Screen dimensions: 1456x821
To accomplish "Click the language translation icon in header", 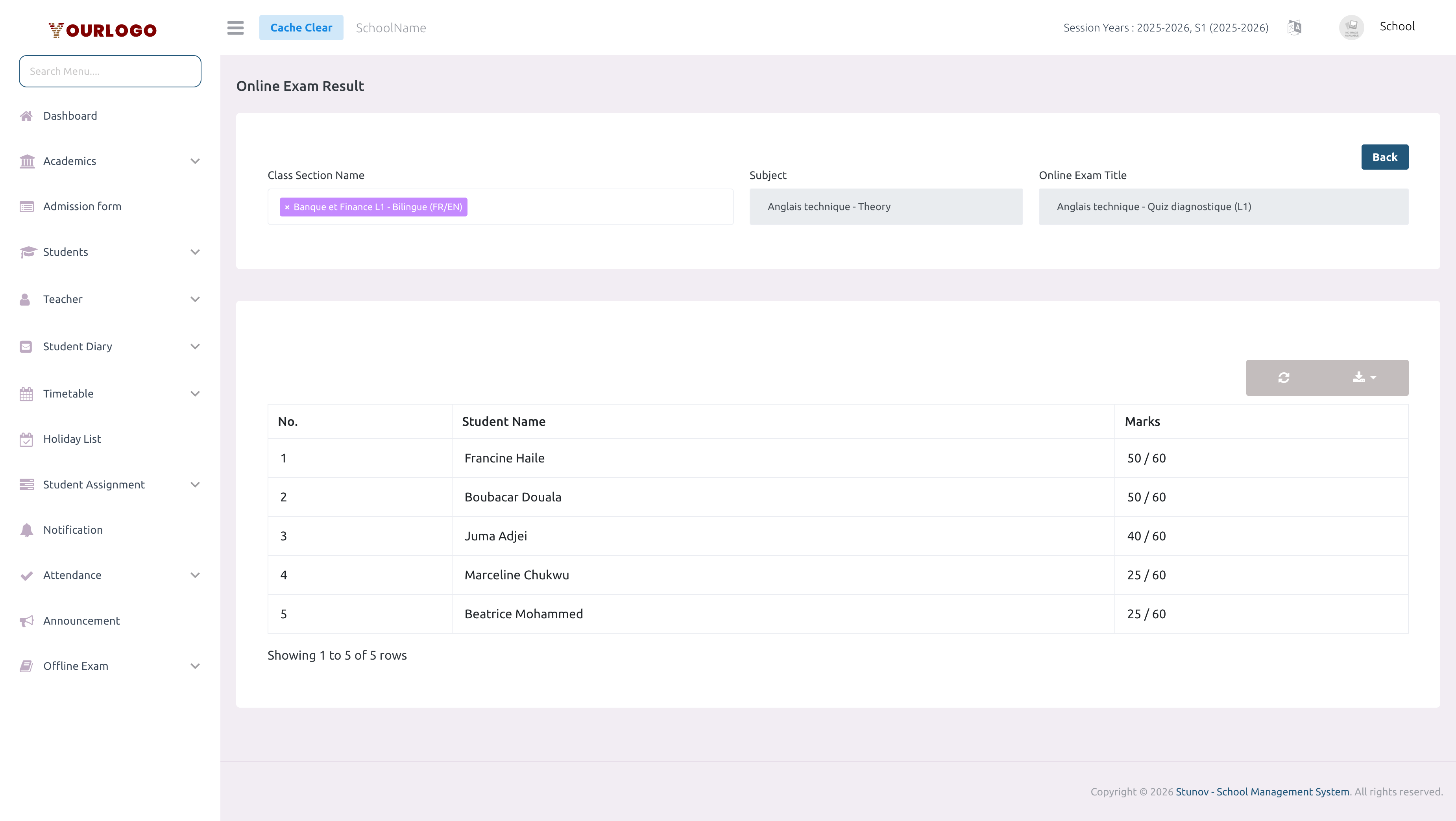I will click(x=1294, y=27).
